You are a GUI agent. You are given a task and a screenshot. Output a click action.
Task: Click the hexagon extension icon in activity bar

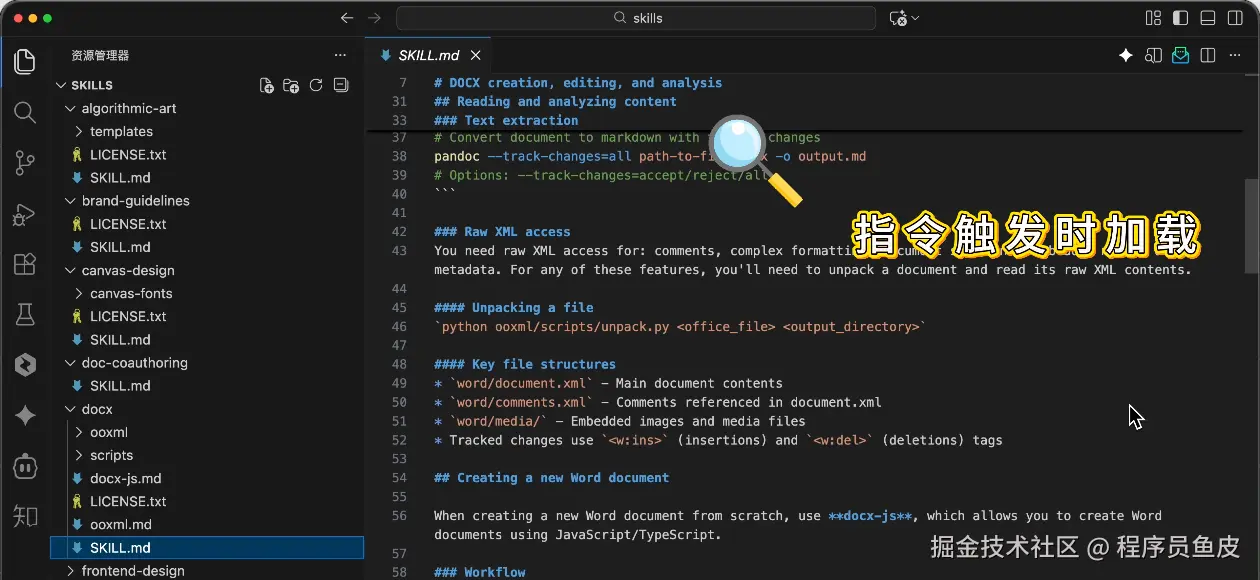point(25,365)
